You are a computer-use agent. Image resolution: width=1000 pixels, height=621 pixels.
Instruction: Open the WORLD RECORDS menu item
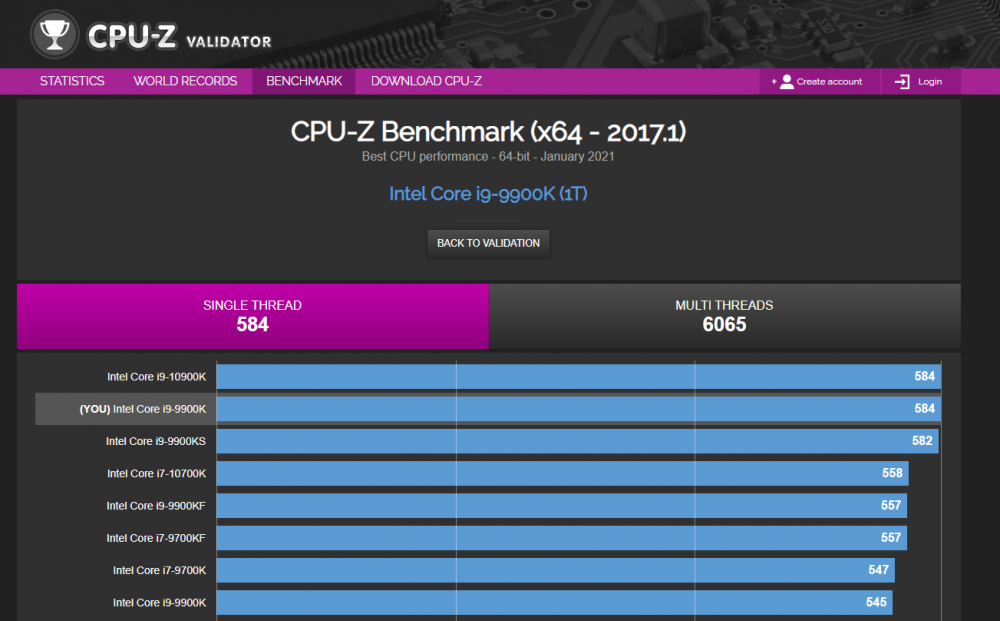point(185,81)
